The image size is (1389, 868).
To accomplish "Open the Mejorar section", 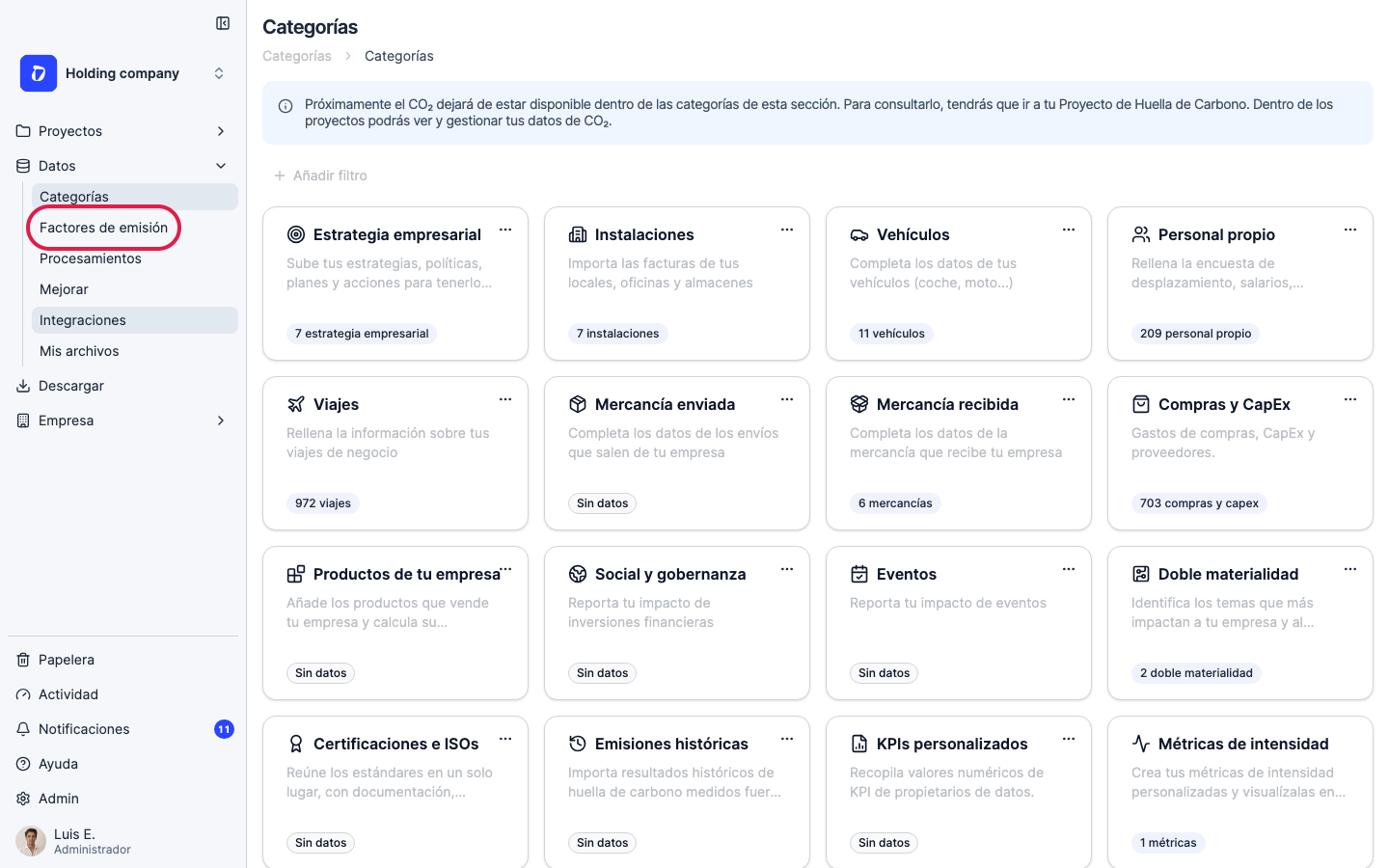I will click(64, 289).
